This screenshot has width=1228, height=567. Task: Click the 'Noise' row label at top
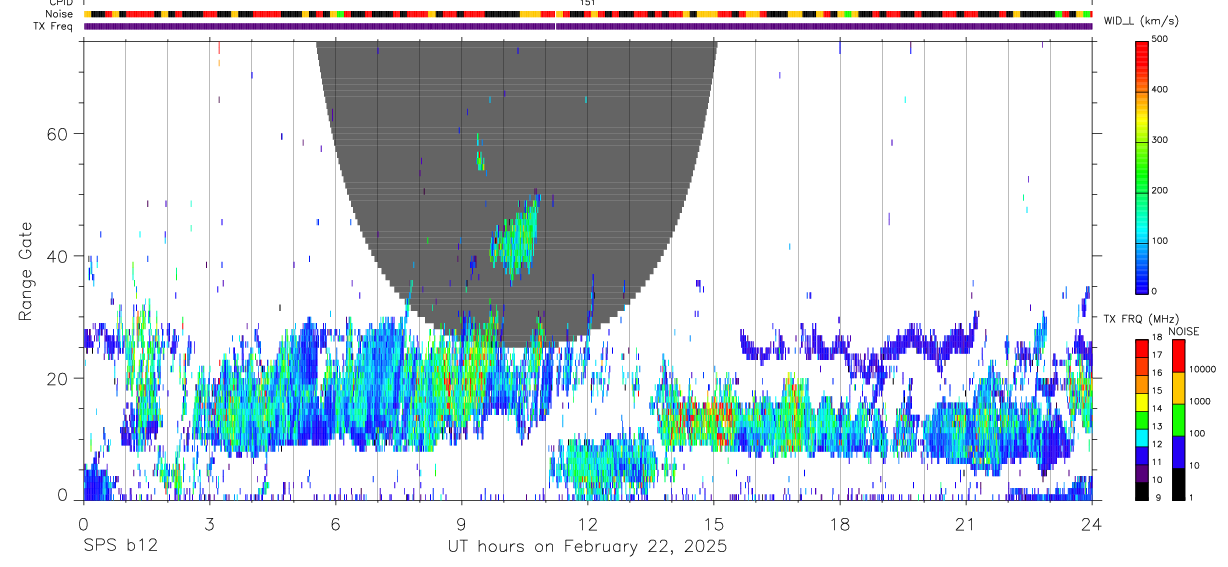coord(60,14)
